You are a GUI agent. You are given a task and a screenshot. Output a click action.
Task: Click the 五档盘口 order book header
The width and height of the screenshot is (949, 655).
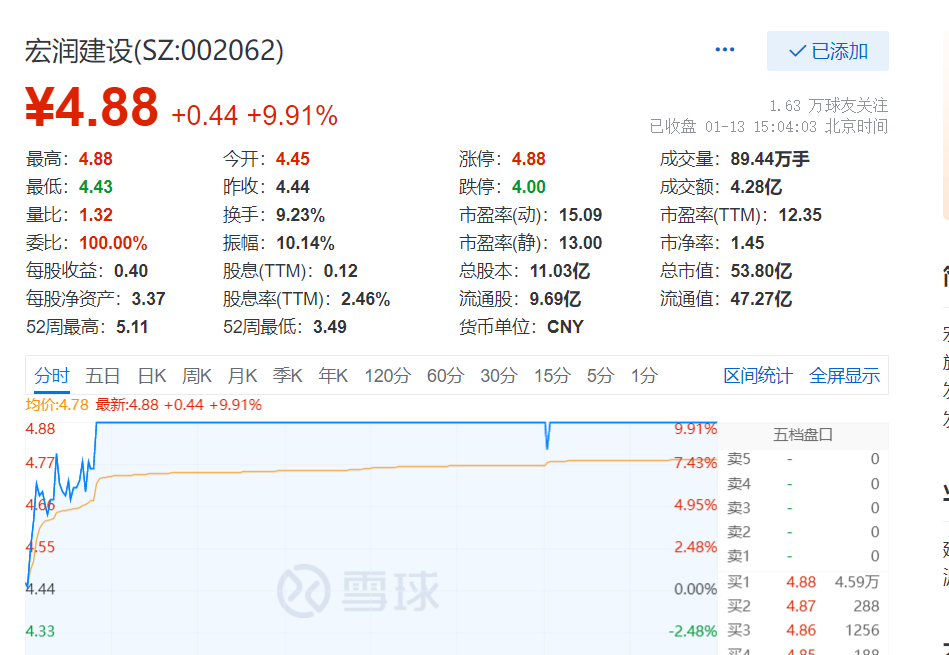coord(803,435)
